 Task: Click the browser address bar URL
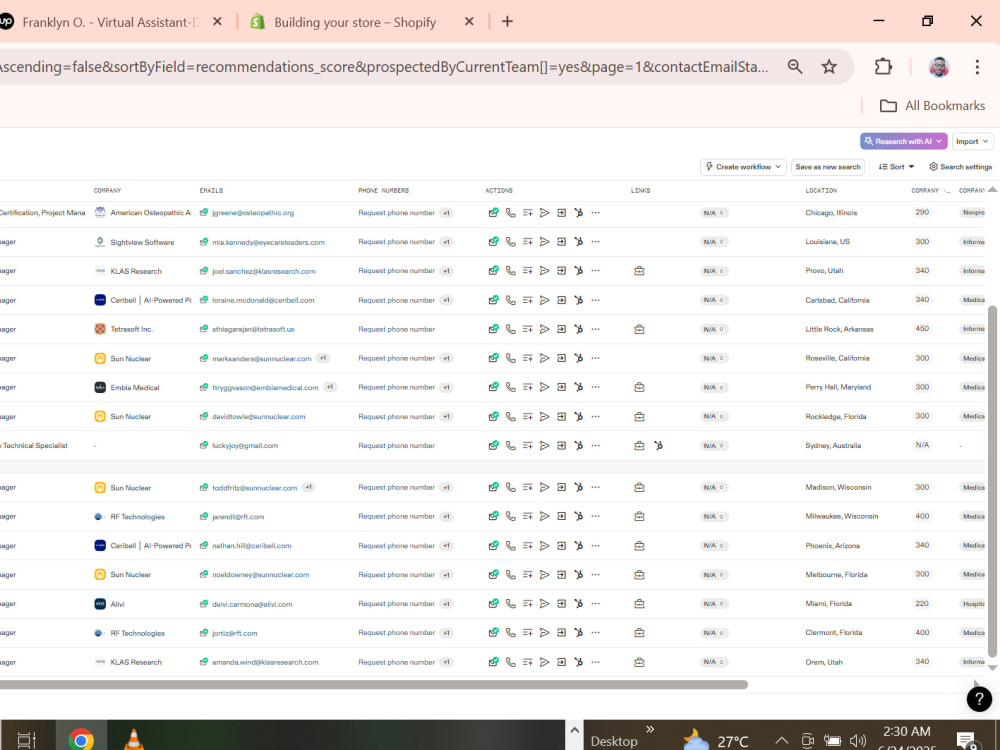pyautogui.click(x=383, y=67)
